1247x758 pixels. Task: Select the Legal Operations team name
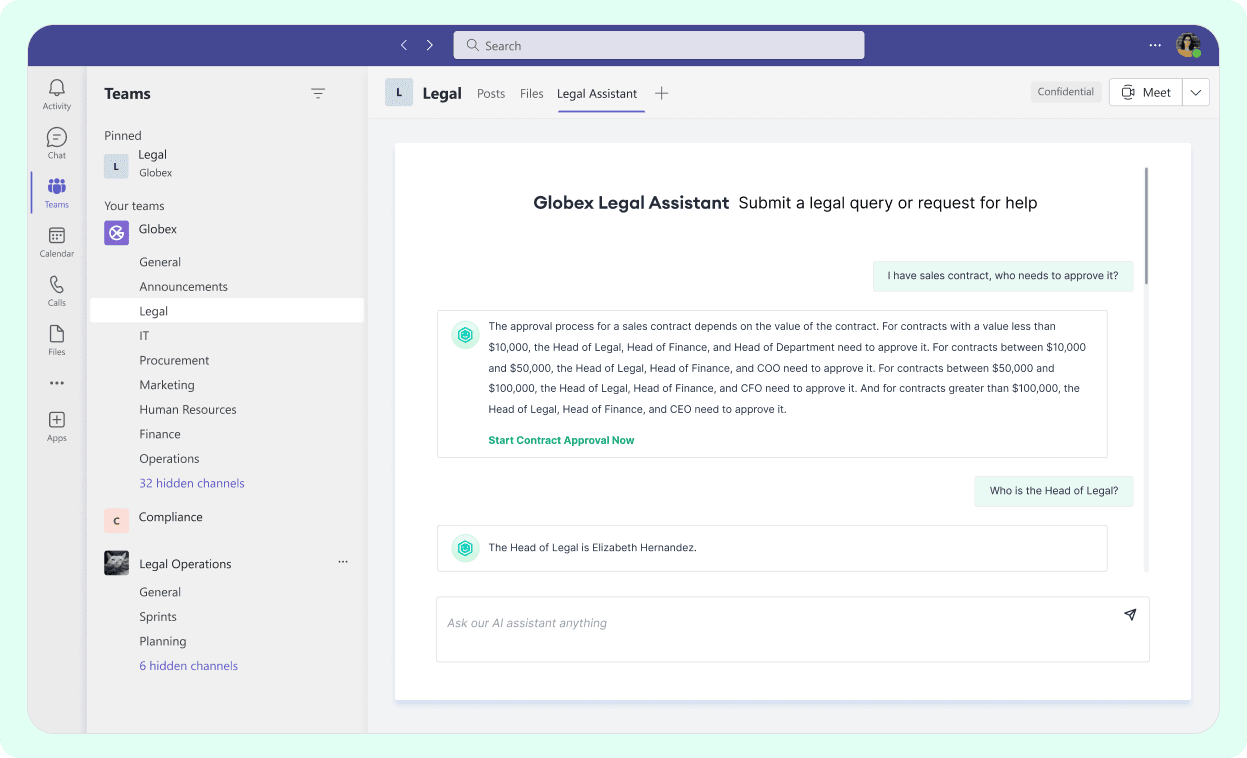(x=185, y=564)
